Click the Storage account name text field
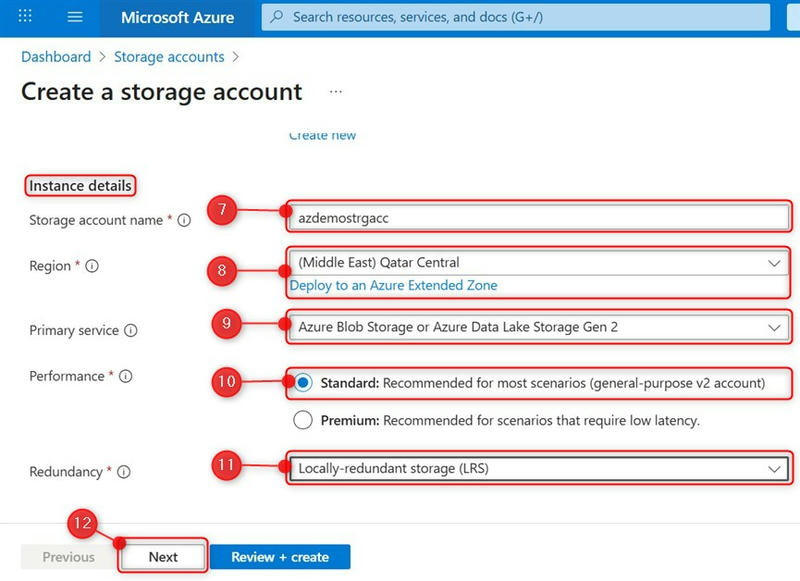The image size is (800, 581). coord(538,216)
